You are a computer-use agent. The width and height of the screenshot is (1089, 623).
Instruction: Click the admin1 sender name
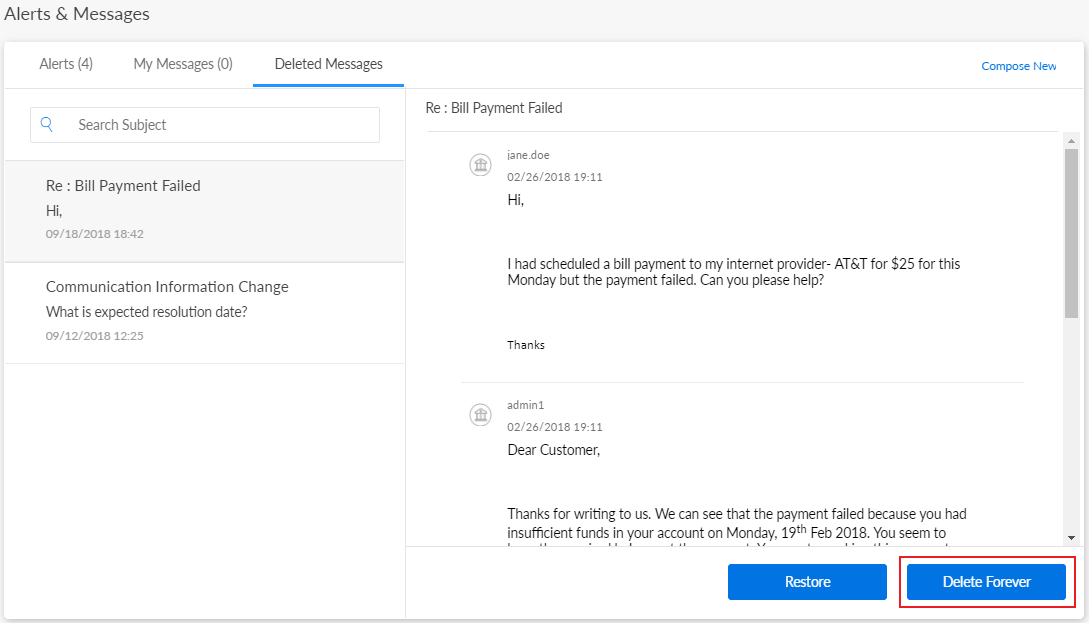525,405
